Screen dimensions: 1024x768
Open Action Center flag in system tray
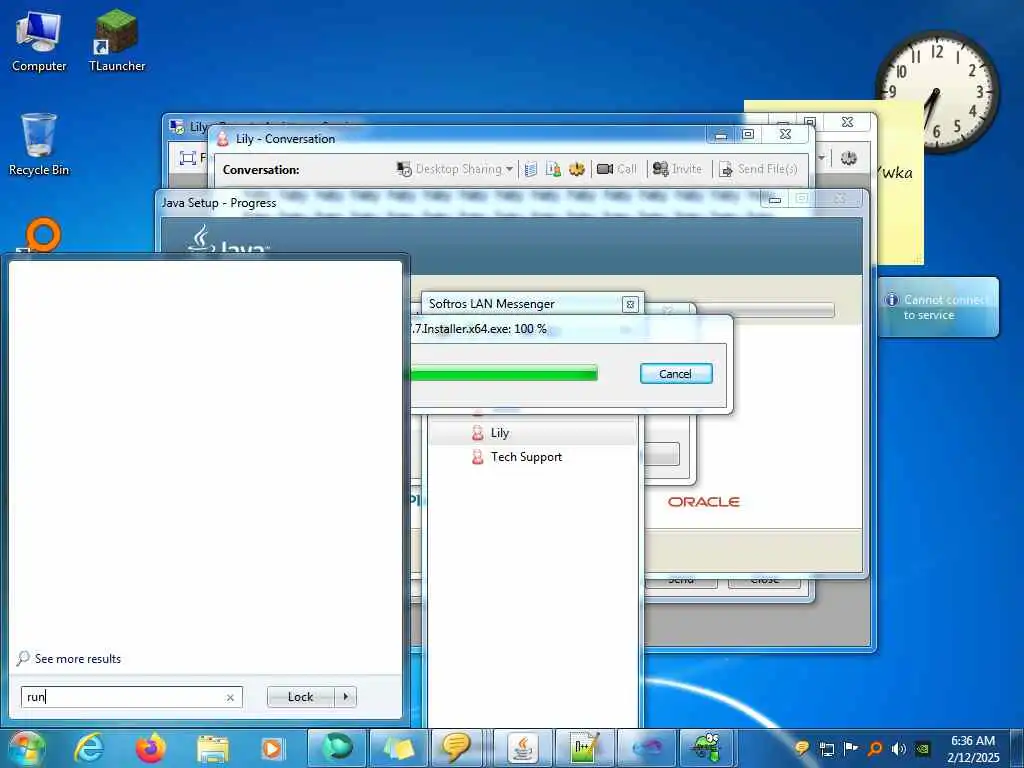pos(851,748)
